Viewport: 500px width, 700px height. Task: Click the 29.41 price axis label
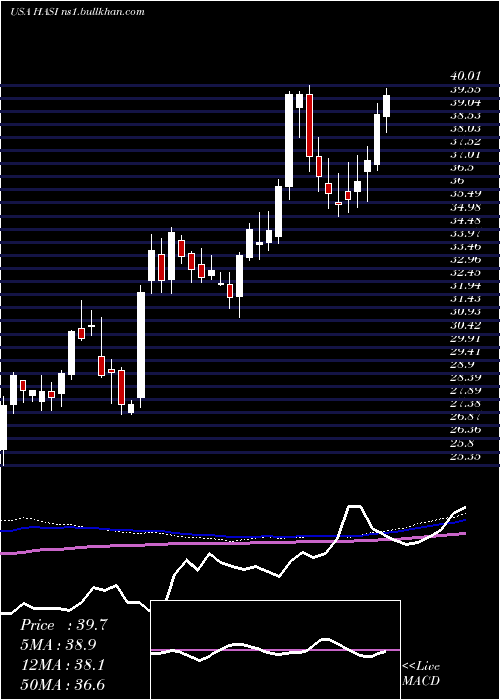(x=466, y=351)
